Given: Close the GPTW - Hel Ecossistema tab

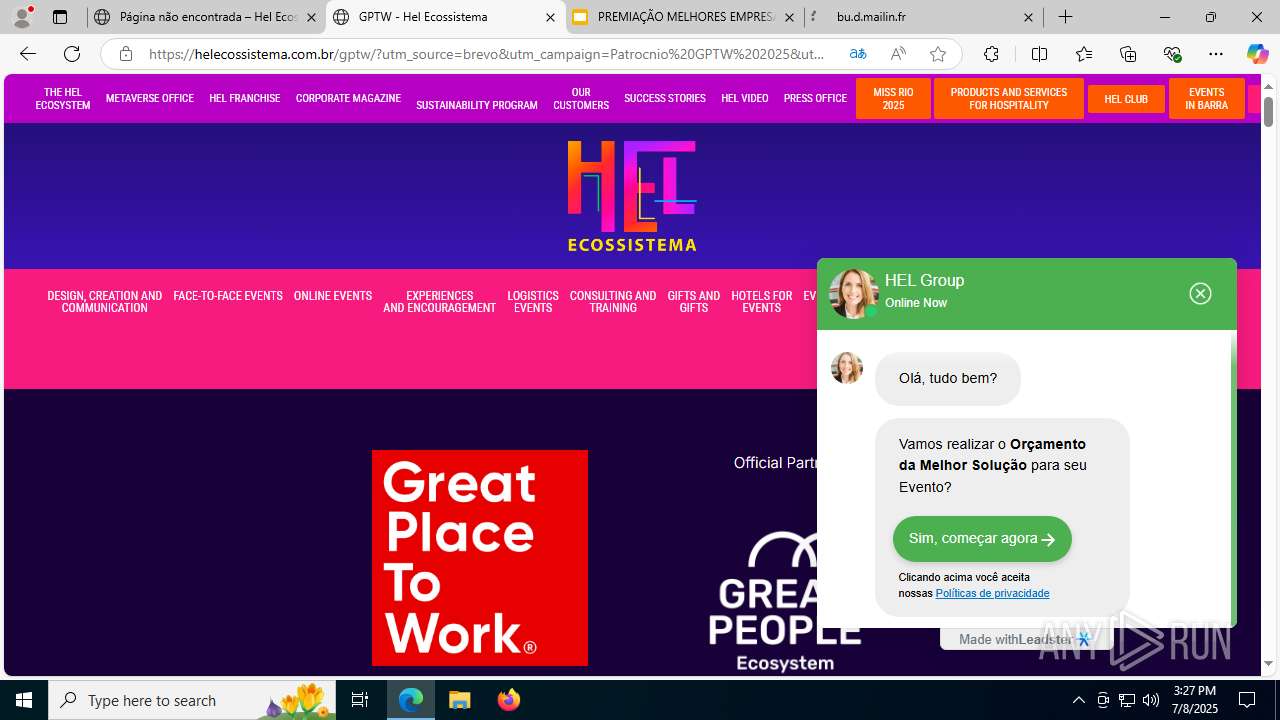Looking at the screenshot, I should coord(550,17).
